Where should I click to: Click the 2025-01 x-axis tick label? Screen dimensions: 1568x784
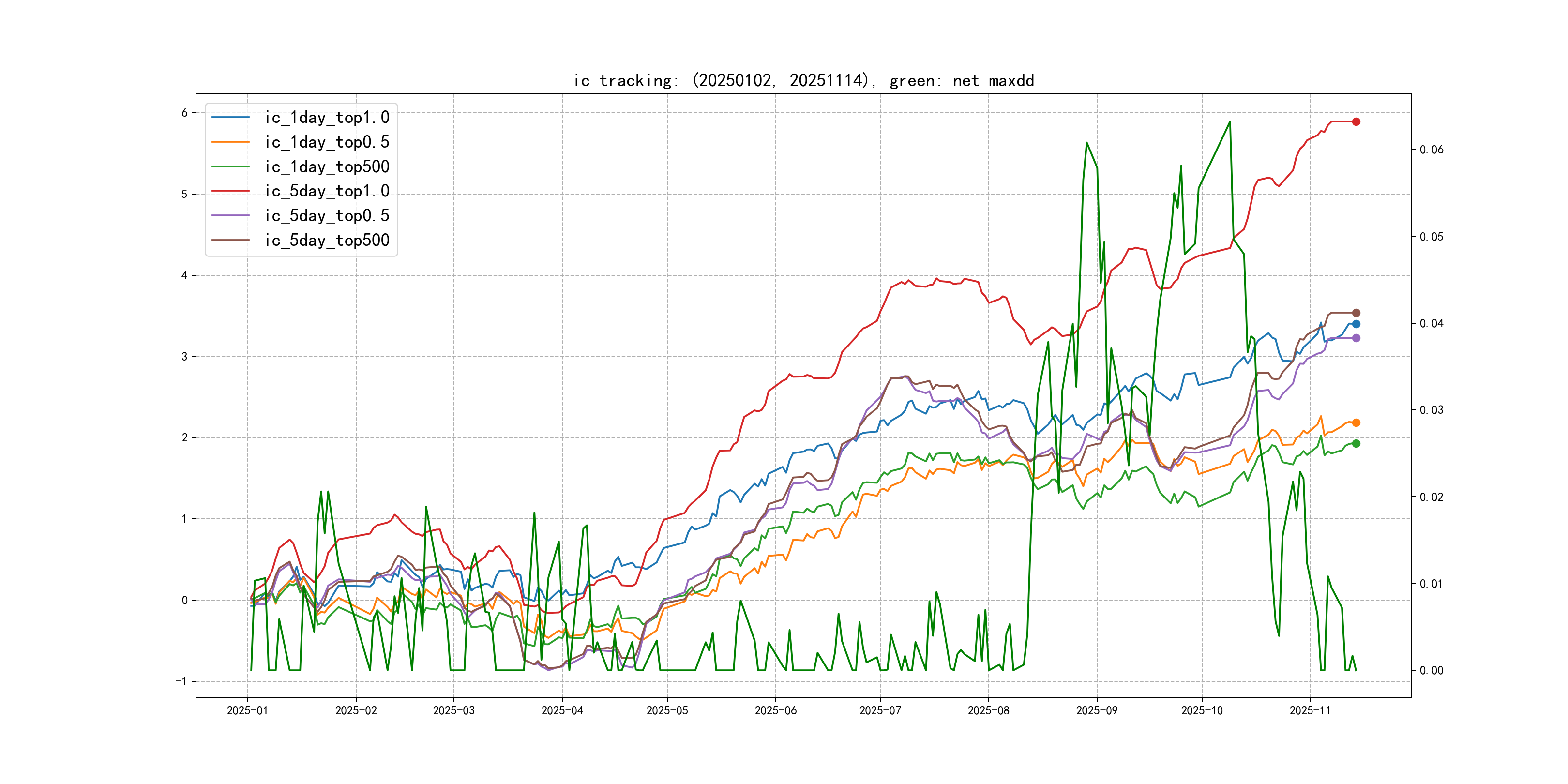pyautogui.click(x=247, y=710)
